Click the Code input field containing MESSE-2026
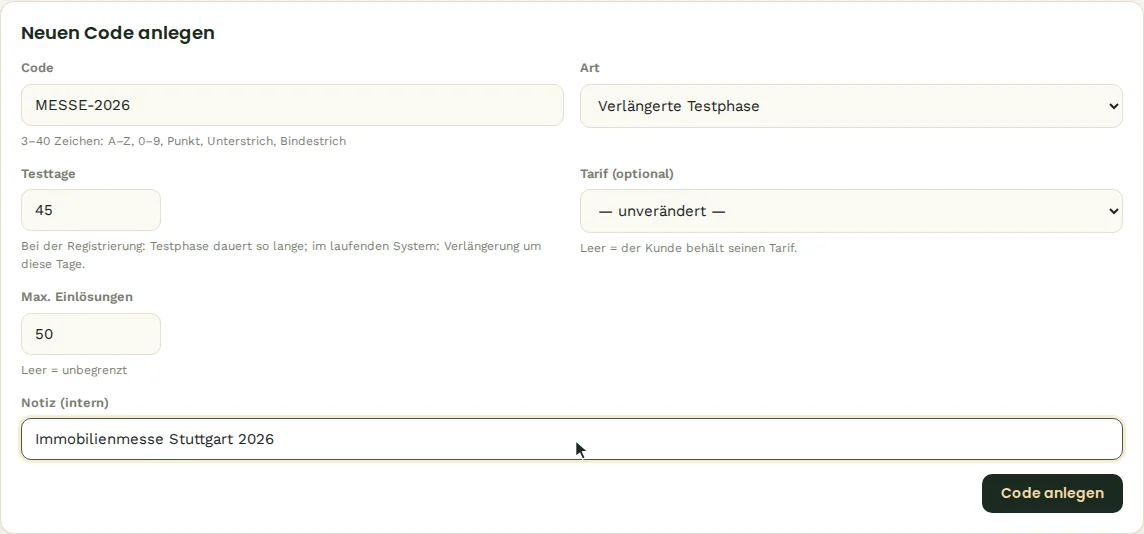 click(x=292, y=105)
